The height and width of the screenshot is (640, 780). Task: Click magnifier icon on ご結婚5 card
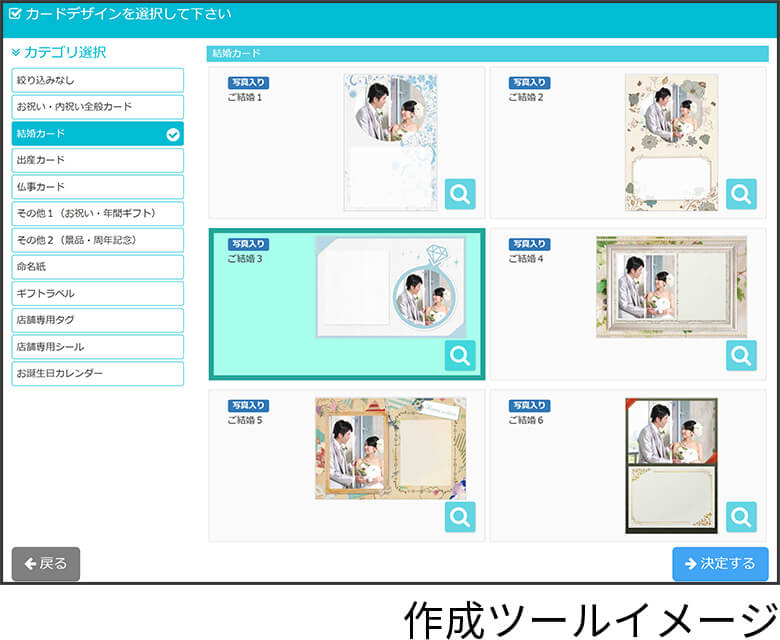[x=460, y=516]
